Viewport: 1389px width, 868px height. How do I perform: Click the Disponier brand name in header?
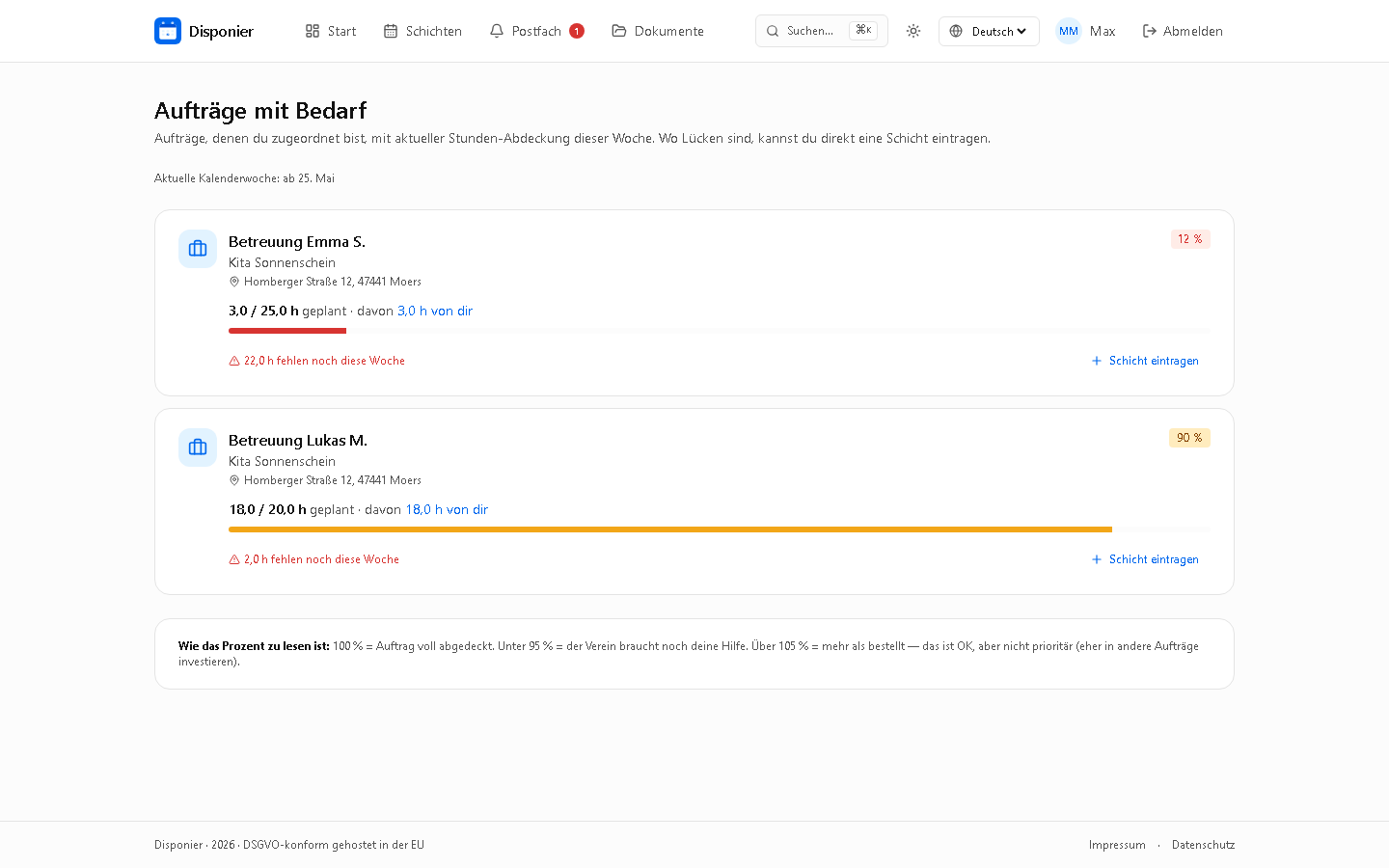coord(221,31)
